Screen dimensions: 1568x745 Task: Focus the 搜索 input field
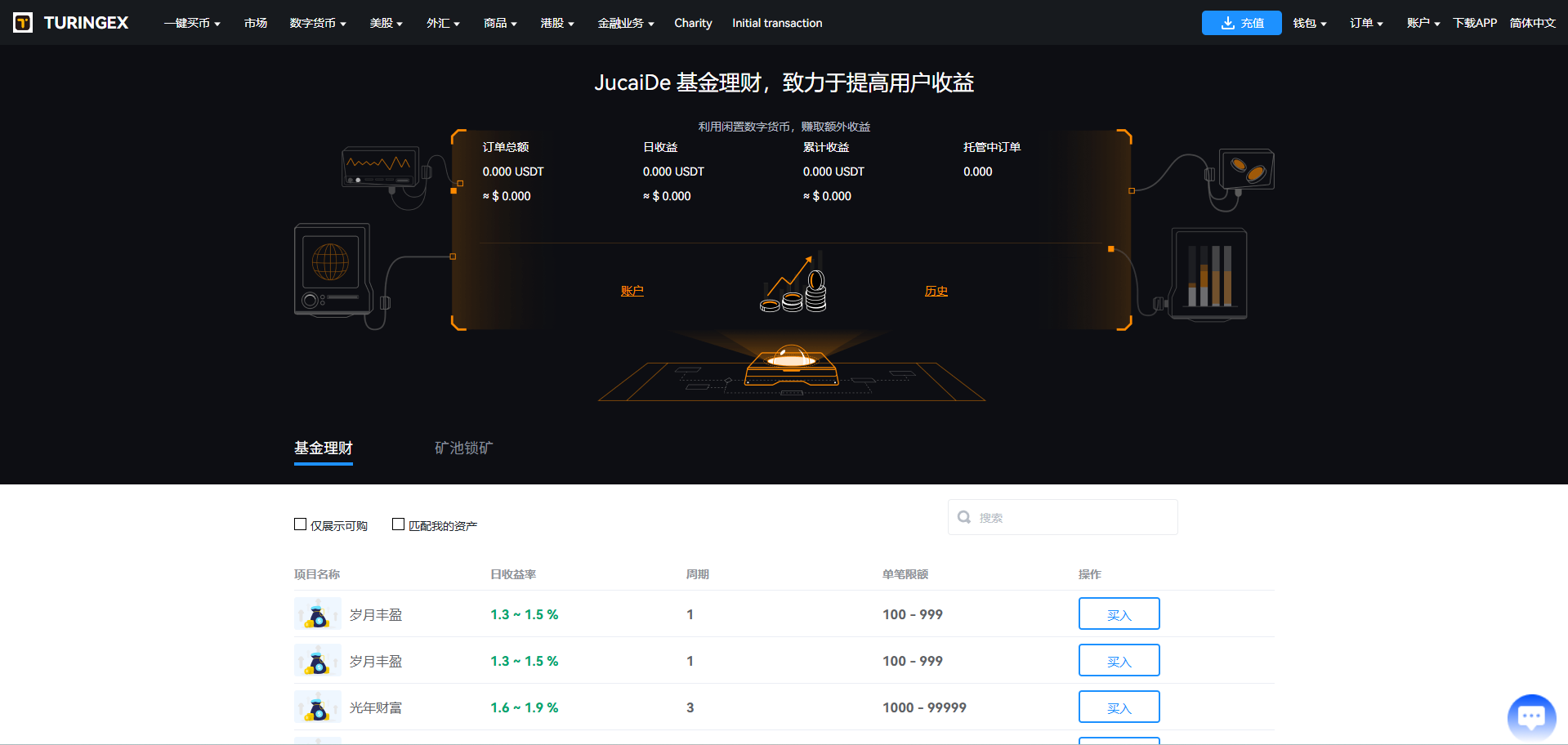click(x=1062, y=517)
